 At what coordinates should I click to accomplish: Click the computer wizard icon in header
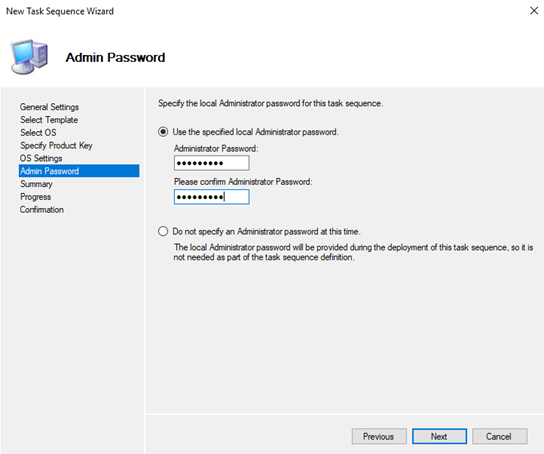[29, 57]
